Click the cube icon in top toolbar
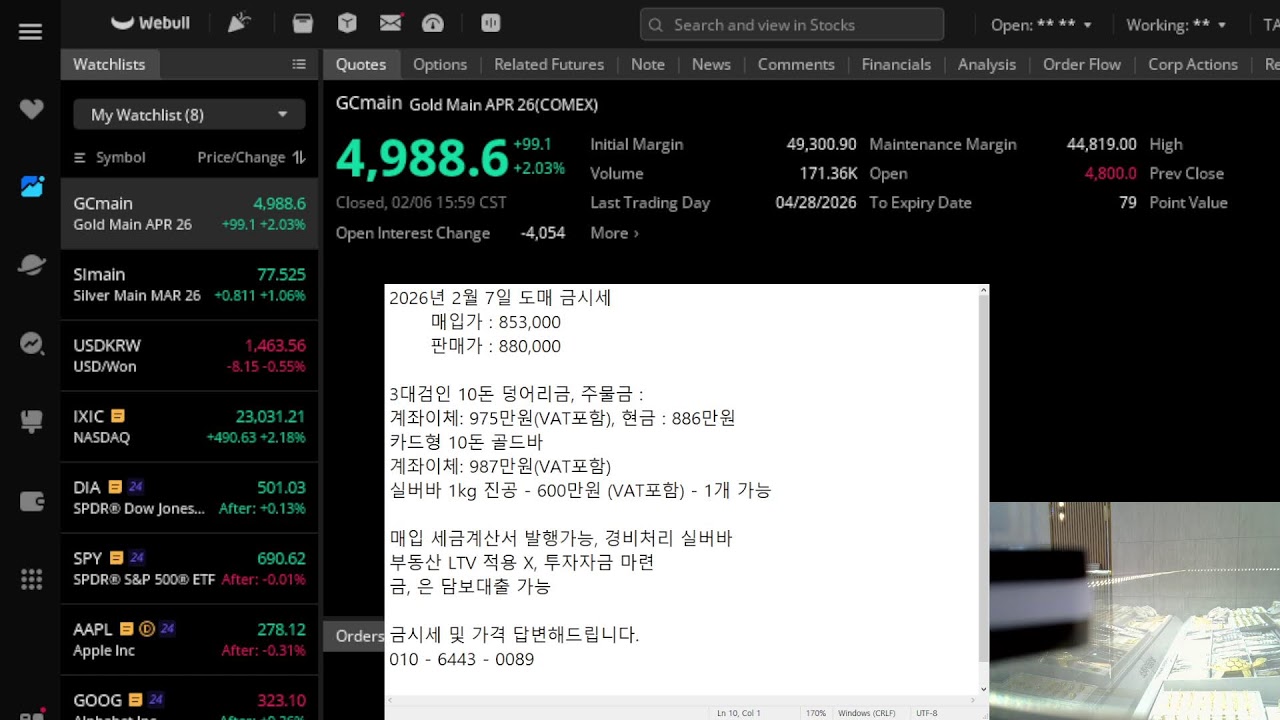 (x=346, y=23)
